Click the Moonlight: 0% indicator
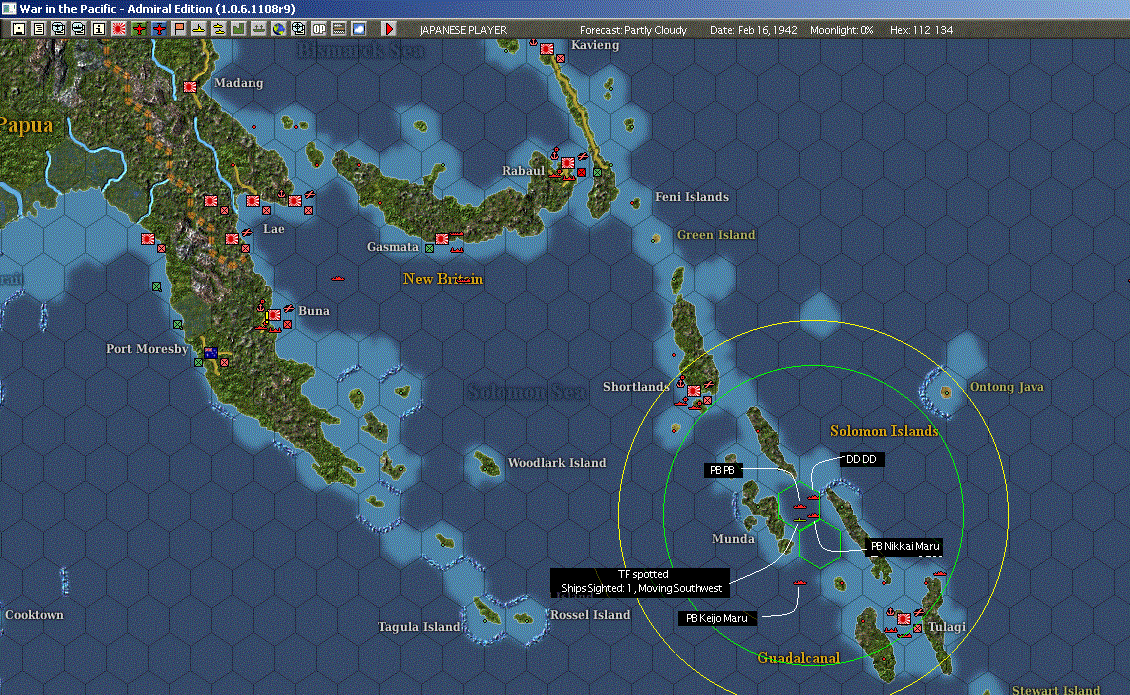The image size is (1130, 695). pyautogui.click(x=841, y=30)
